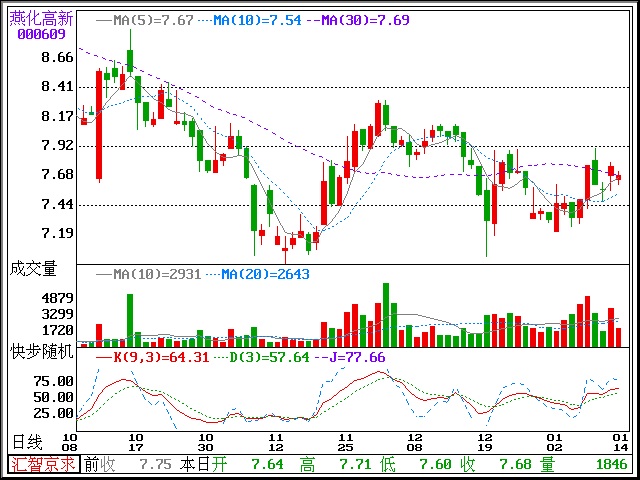The image size is (640, 480).
Task: Click the 7.19 price axis label
Action: [x=57, y=233]
